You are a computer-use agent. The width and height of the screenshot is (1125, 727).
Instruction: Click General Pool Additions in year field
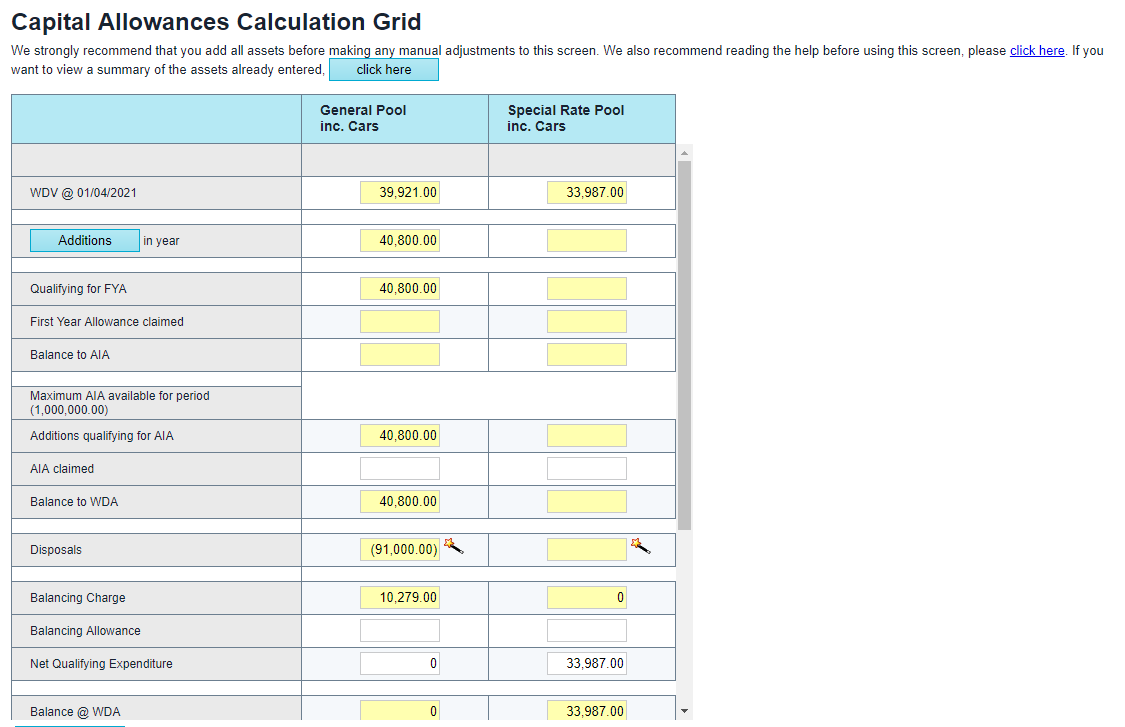tap(400, 241)
